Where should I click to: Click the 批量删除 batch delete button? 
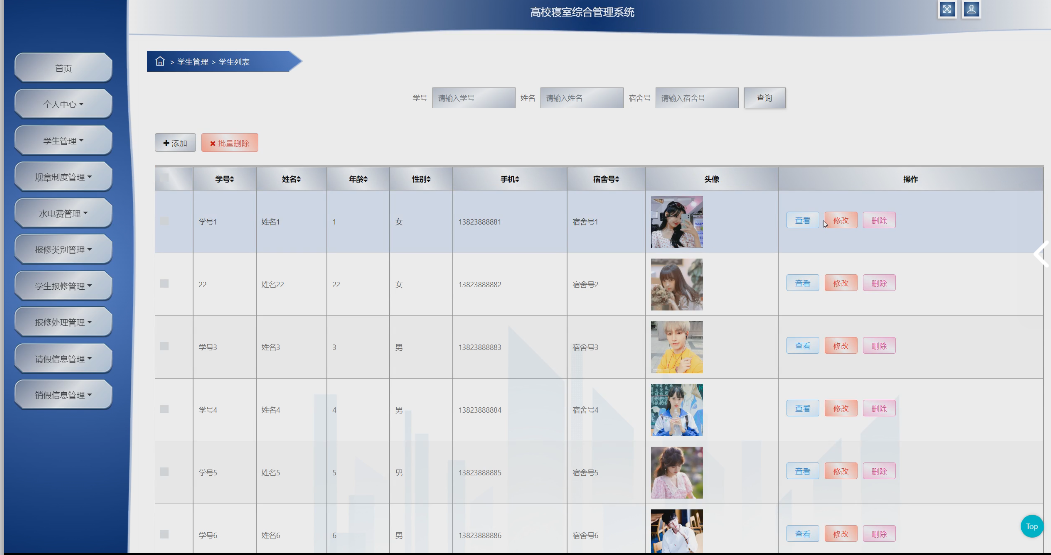[229, 143]
